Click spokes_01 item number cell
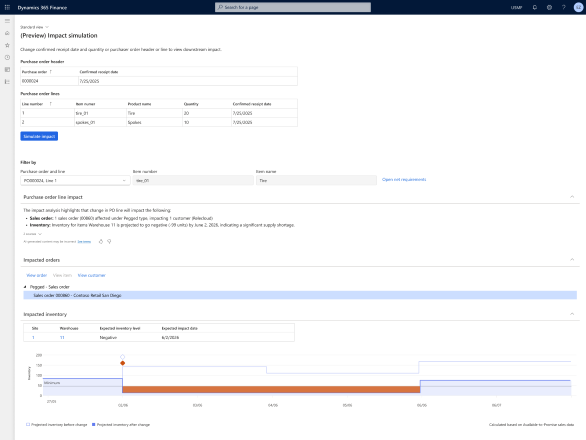The image size is (586, 440). [101, 122]
